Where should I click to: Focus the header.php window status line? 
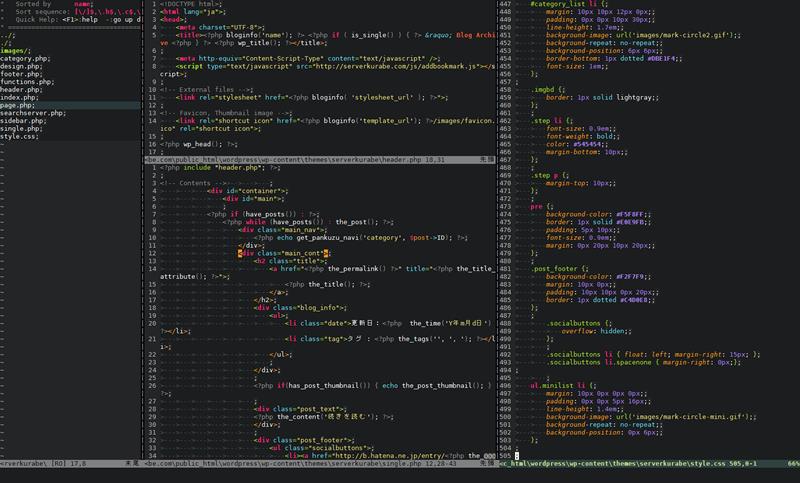pyautogui.click(x=320, y=160)
